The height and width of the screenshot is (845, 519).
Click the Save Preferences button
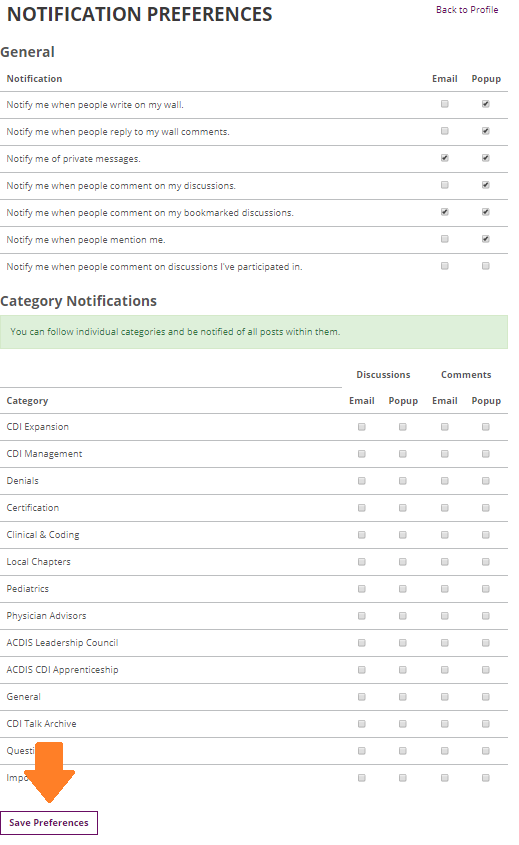pos(49,822)
